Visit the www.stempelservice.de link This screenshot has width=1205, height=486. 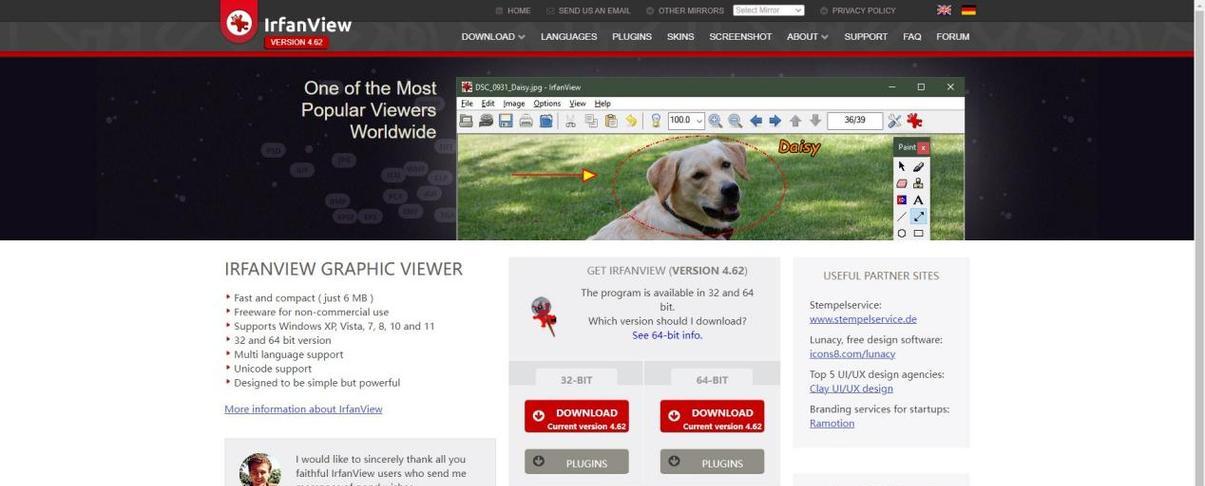pyautogui.click(x=863, y=319)
